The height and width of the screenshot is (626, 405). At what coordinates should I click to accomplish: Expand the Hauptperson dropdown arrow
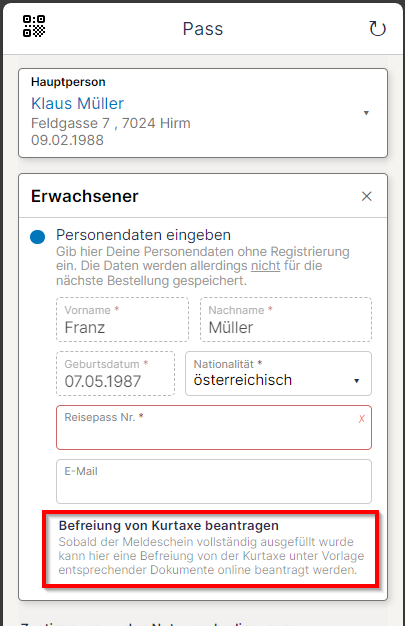(366, 113)
